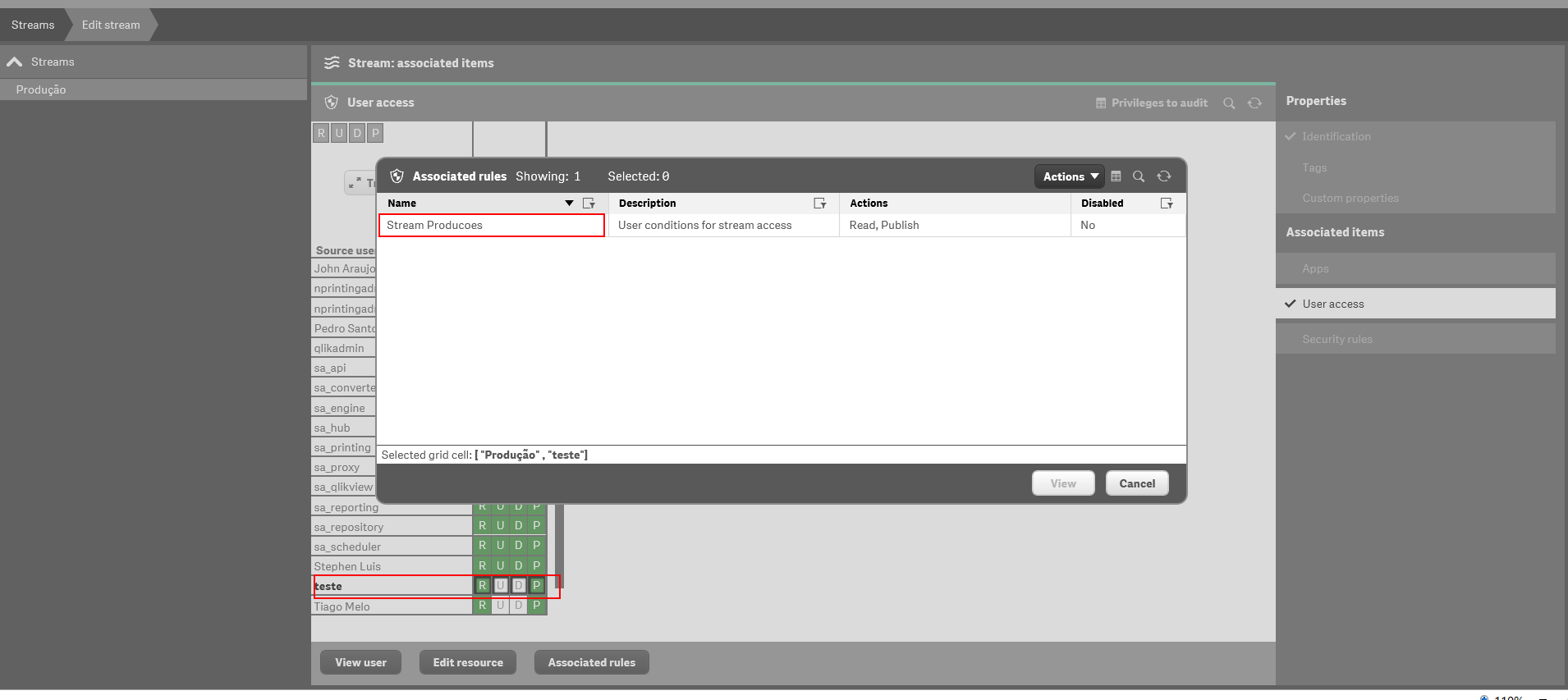Click the Description column header
The width and height of the screenshot is (1568, 700).
[648, 204]
